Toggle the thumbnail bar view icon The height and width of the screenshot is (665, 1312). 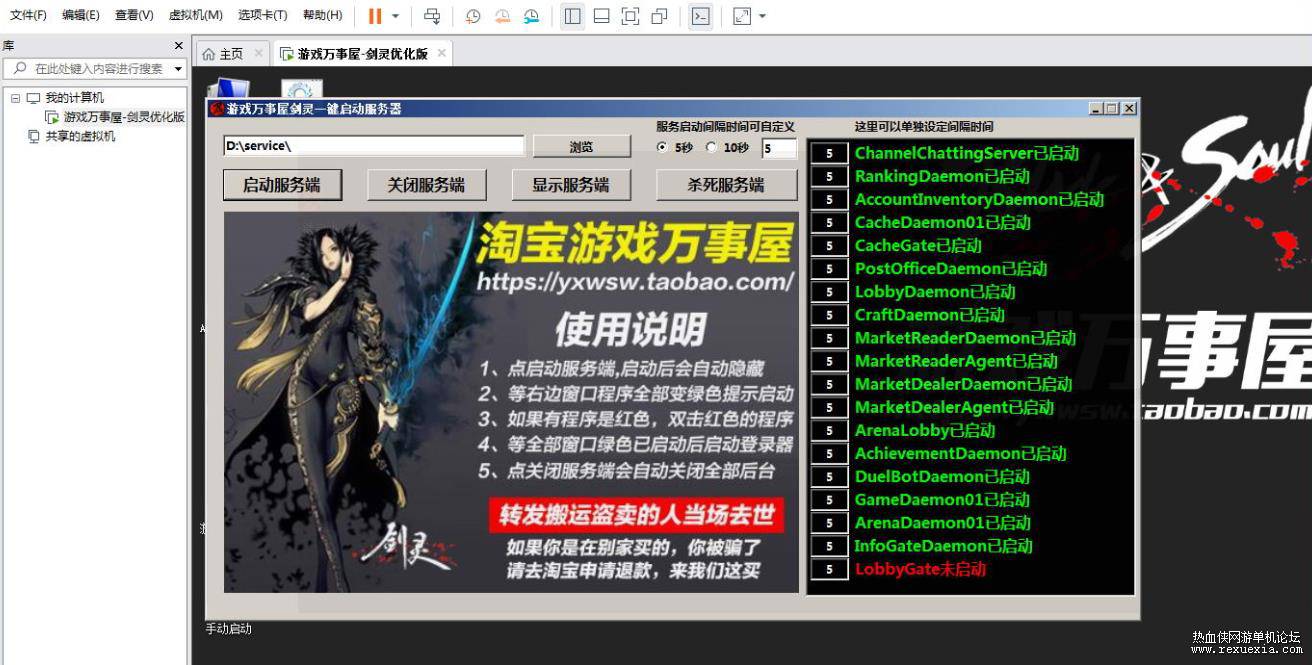coord(601,16)
